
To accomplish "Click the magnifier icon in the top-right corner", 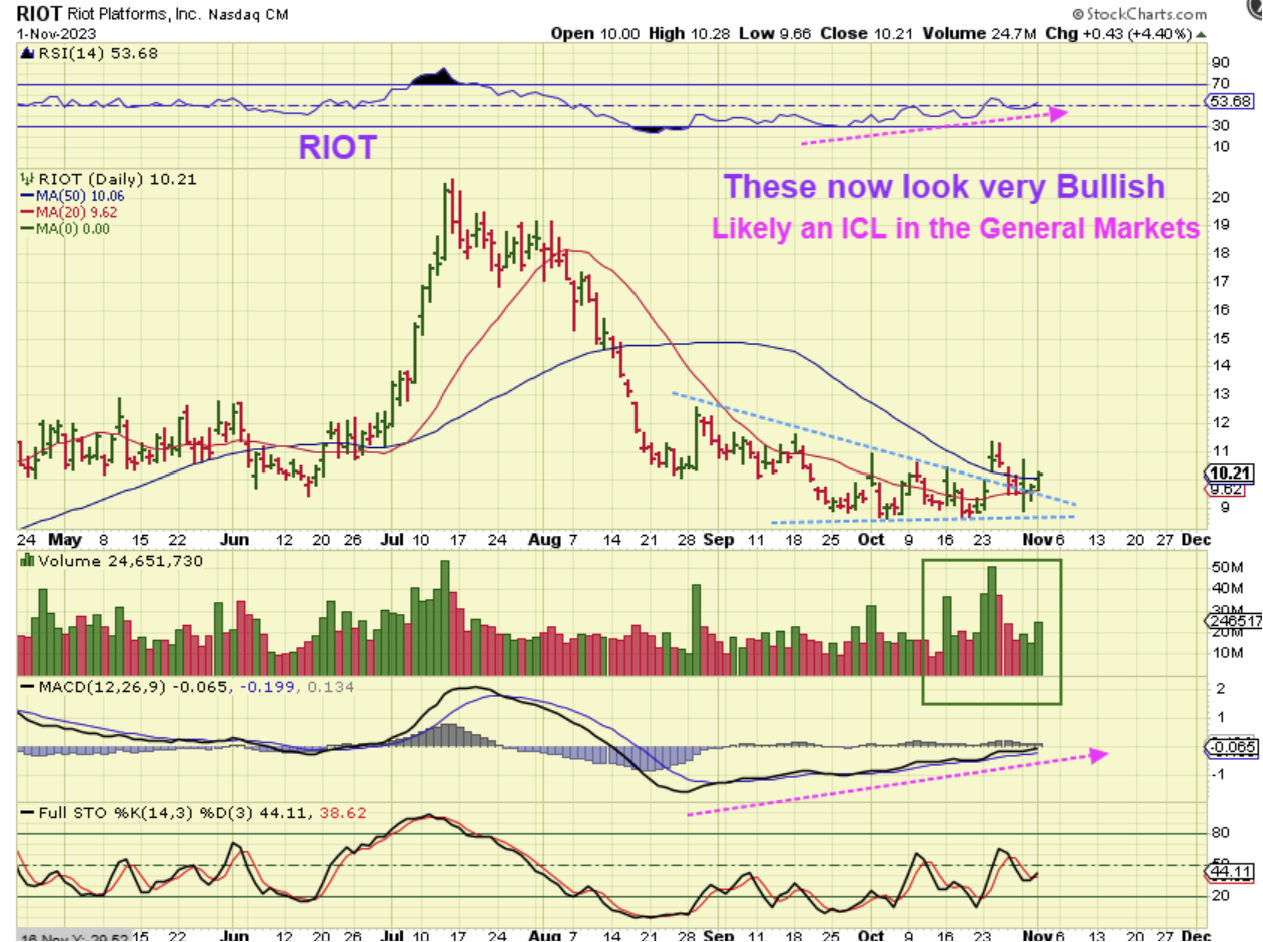I will point(1255,10).
